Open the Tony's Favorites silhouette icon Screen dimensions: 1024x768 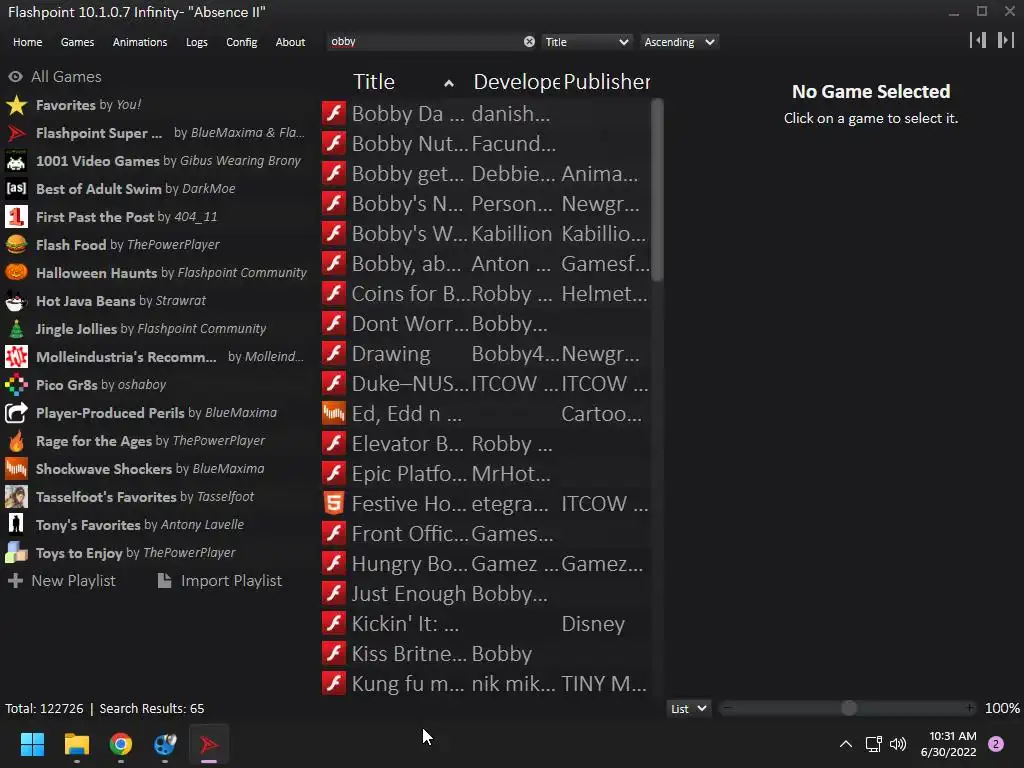(x=16, y=524)
